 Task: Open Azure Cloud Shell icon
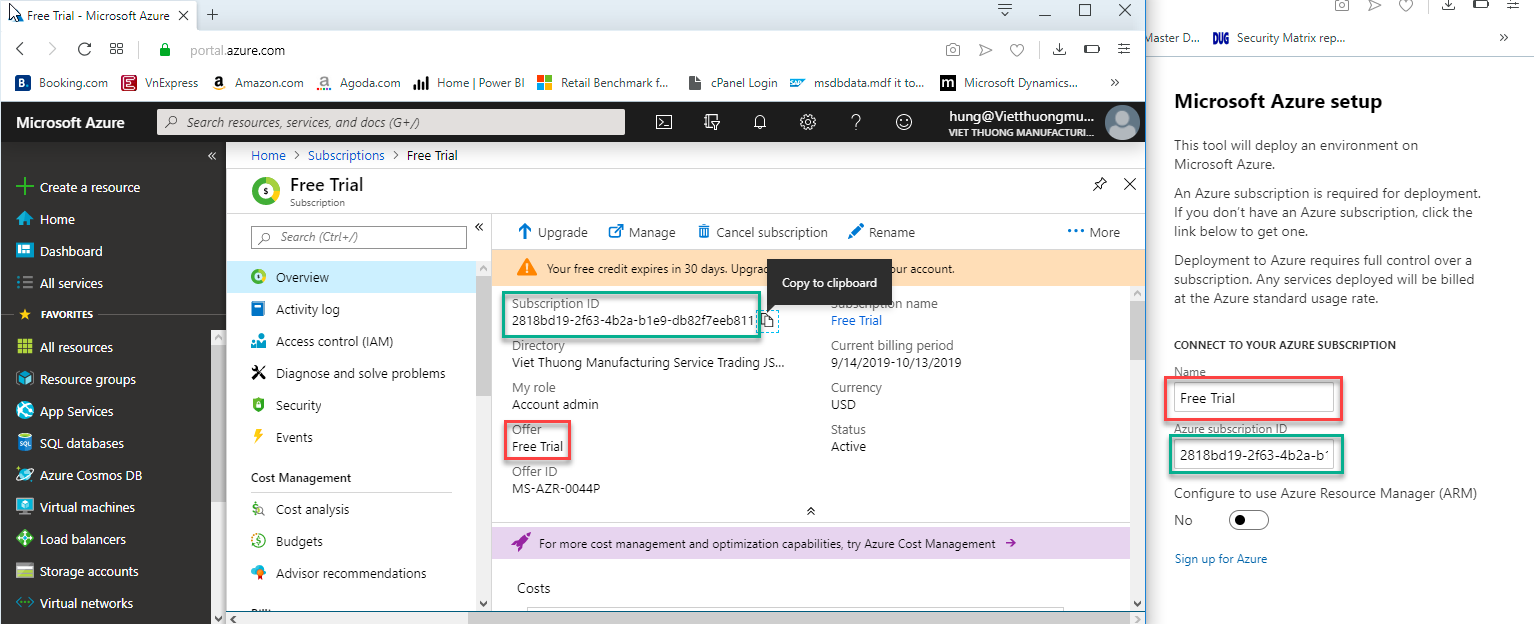click(x=663, y=122)
